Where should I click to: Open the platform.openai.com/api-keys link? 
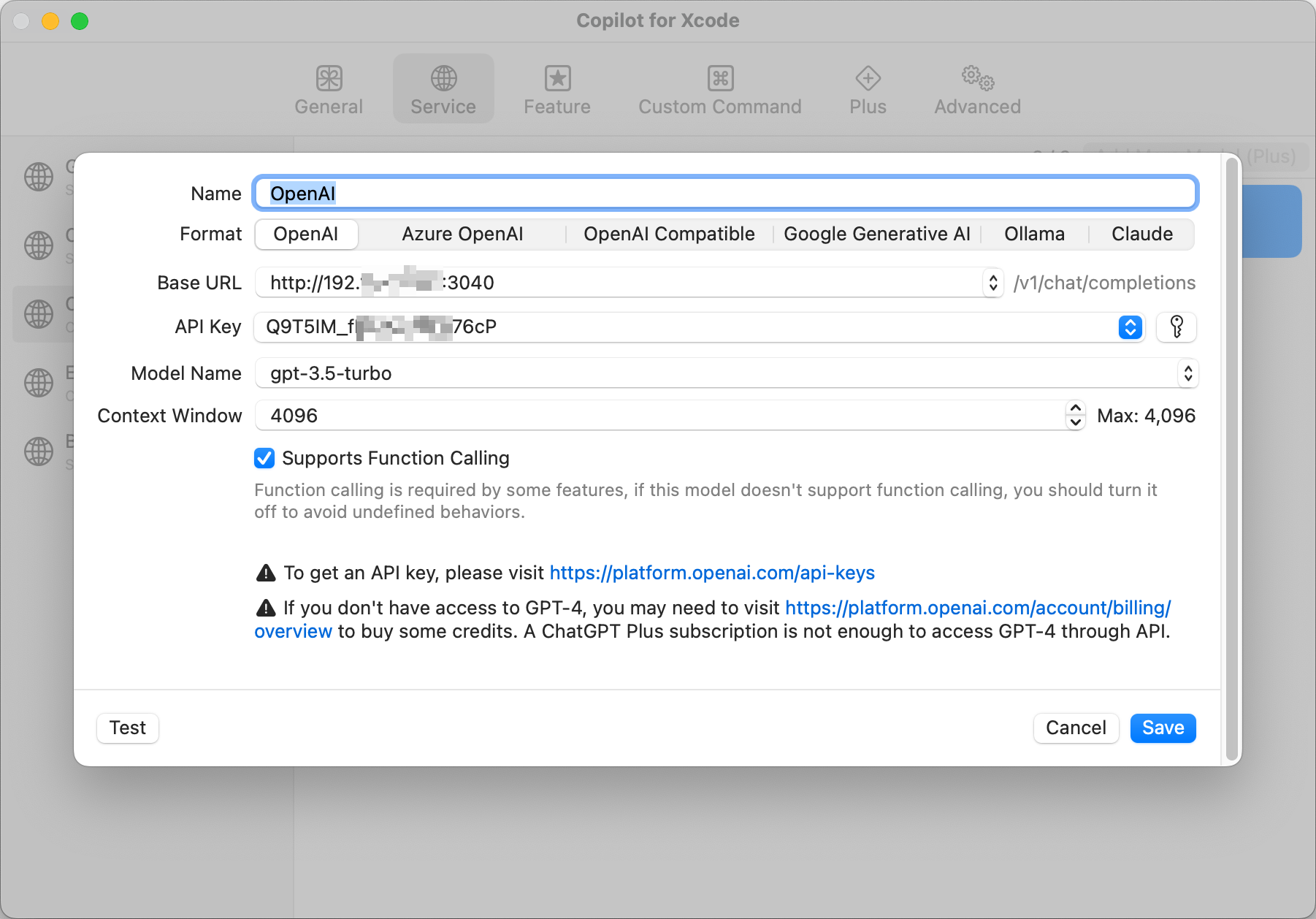coord(712,573)
